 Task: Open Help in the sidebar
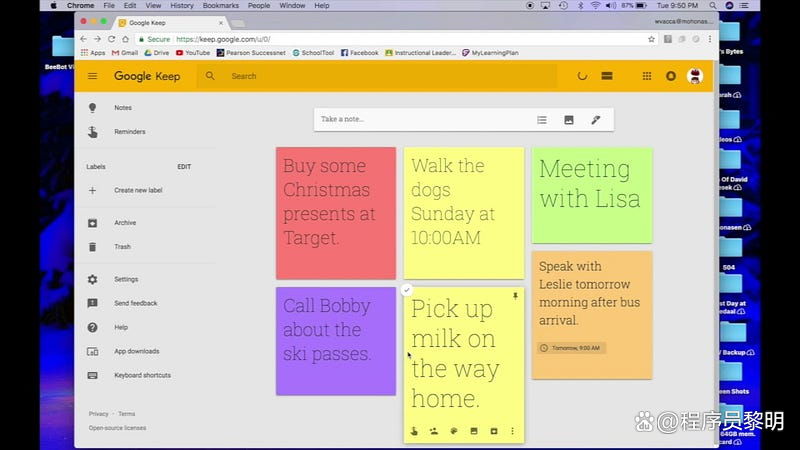[121, 328]
